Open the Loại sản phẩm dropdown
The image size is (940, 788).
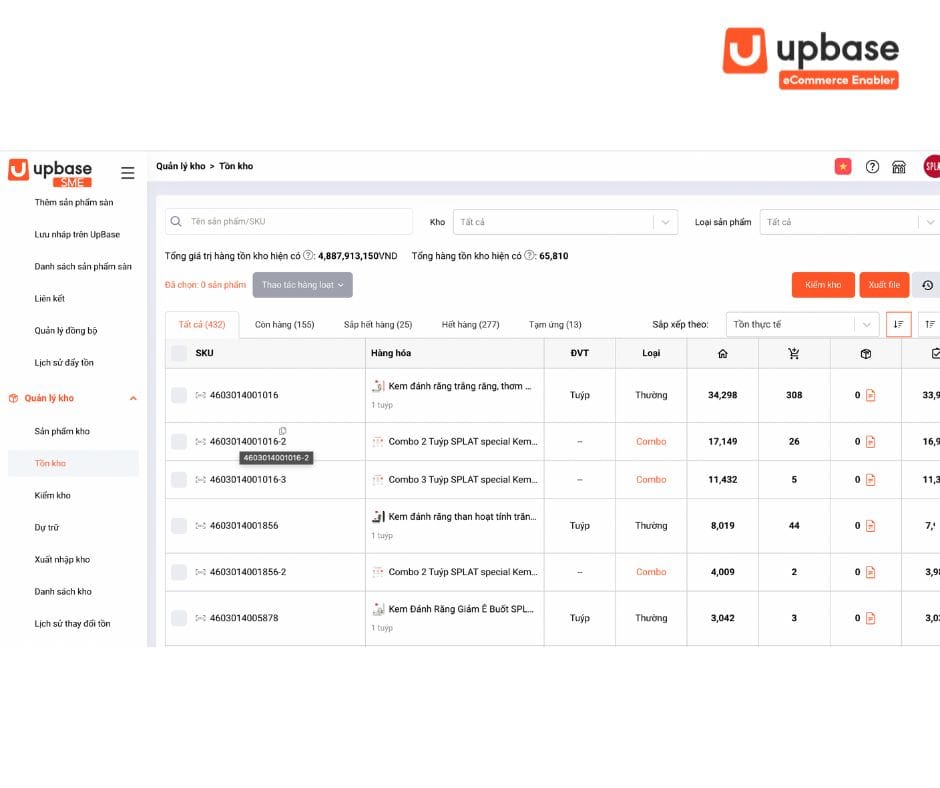848,221
